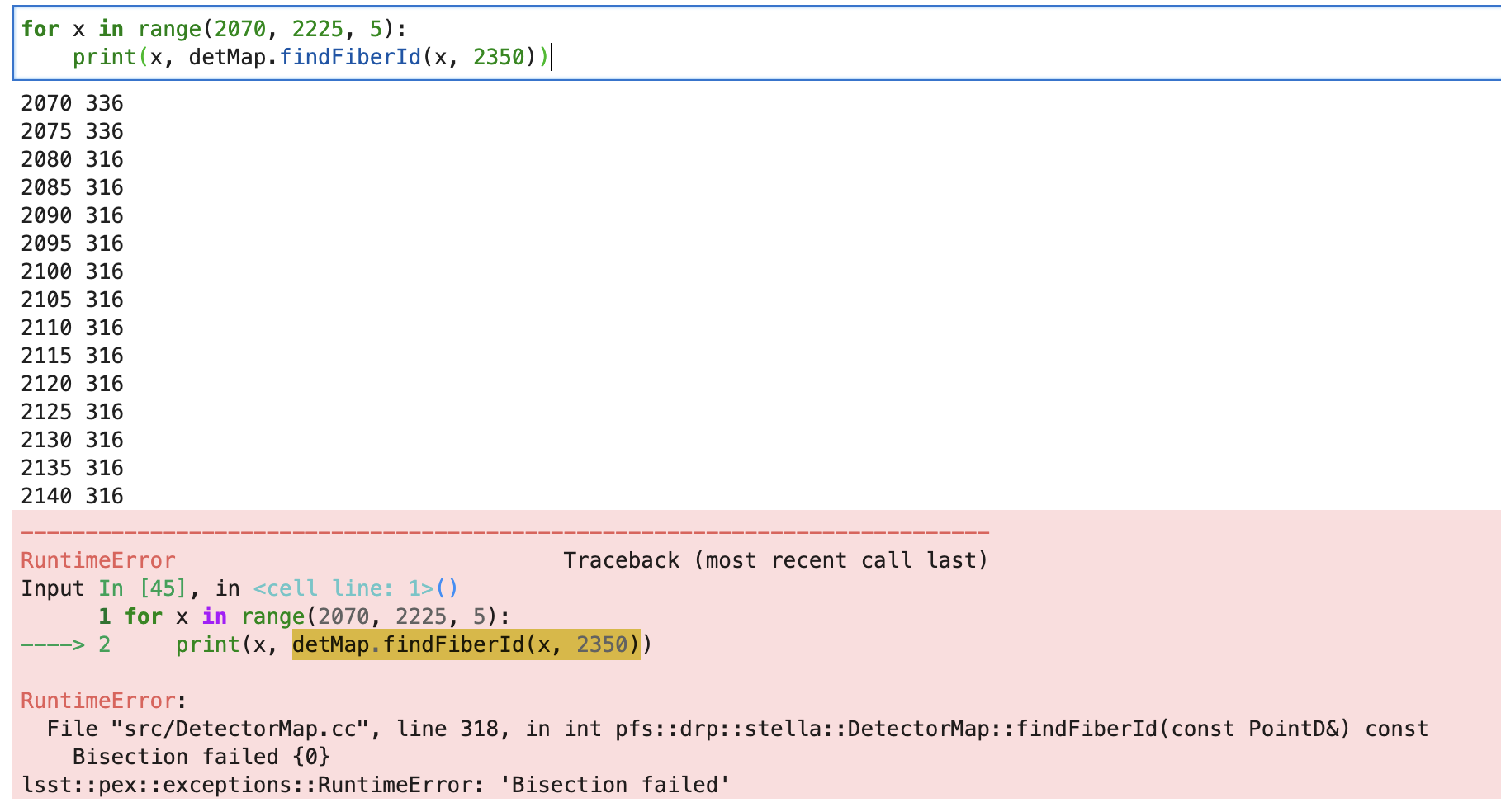Screen dimensions: 1501x812
Task: Click 'range' in the code cell's first line
Action: click(169, 30)
